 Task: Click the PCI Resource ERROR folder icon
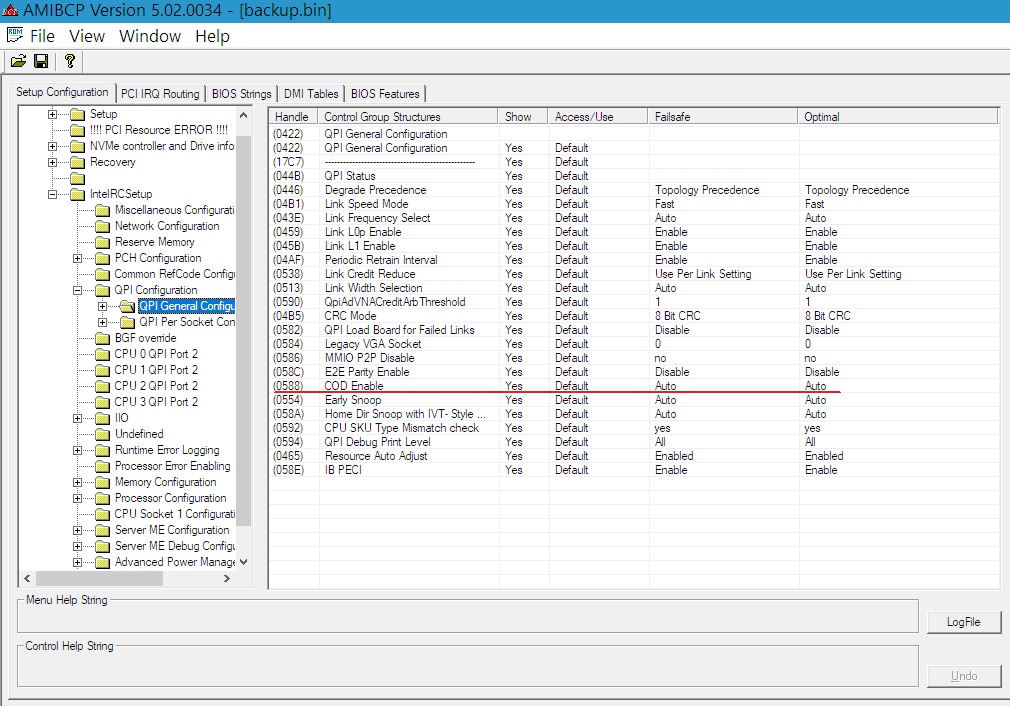pyautogui.click(x=77, y=130)
